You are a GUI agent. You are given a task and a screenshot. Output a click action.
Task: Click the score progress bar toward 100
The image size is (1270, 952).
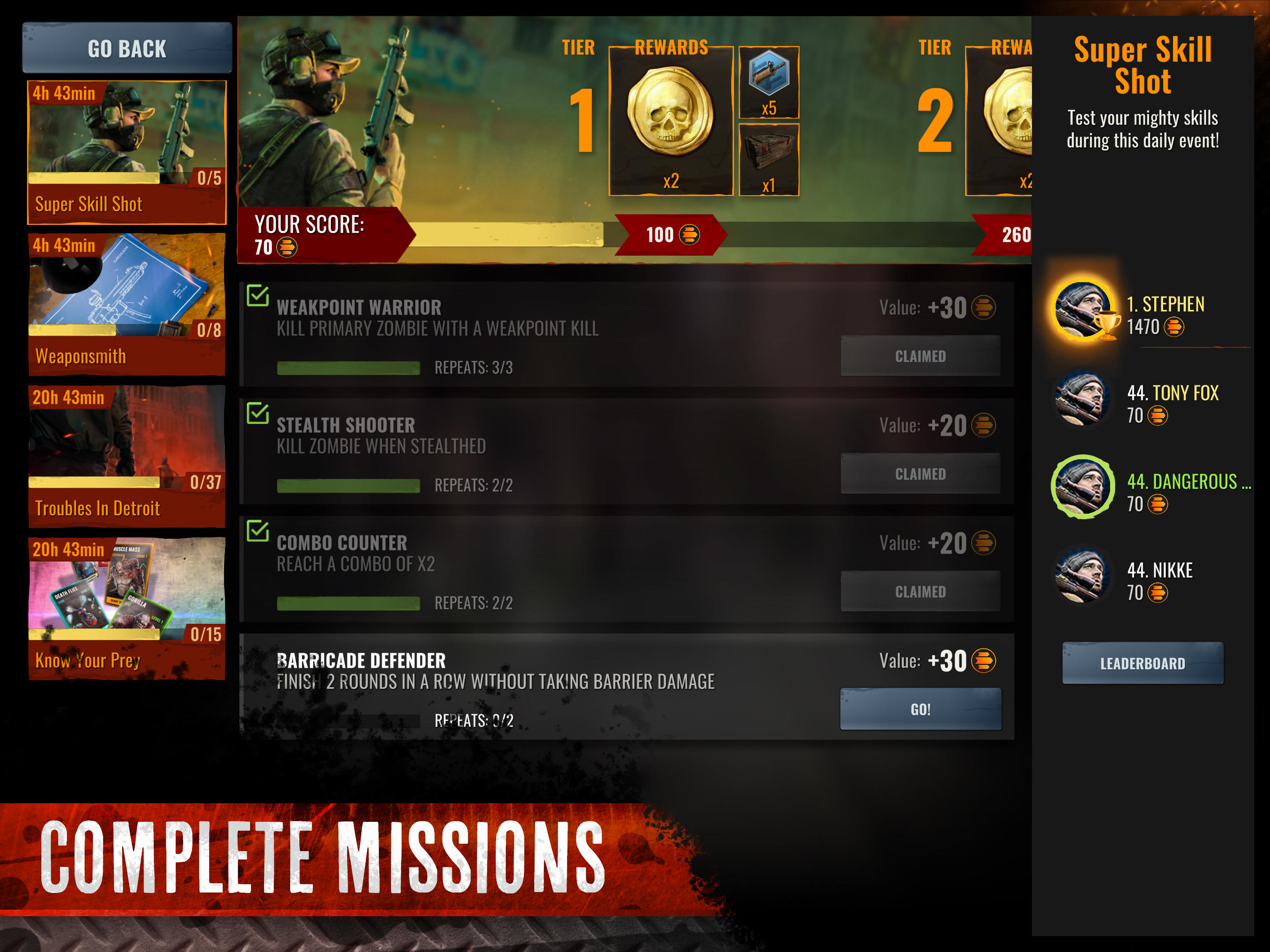pyautogui.click(x=511, y=234)
